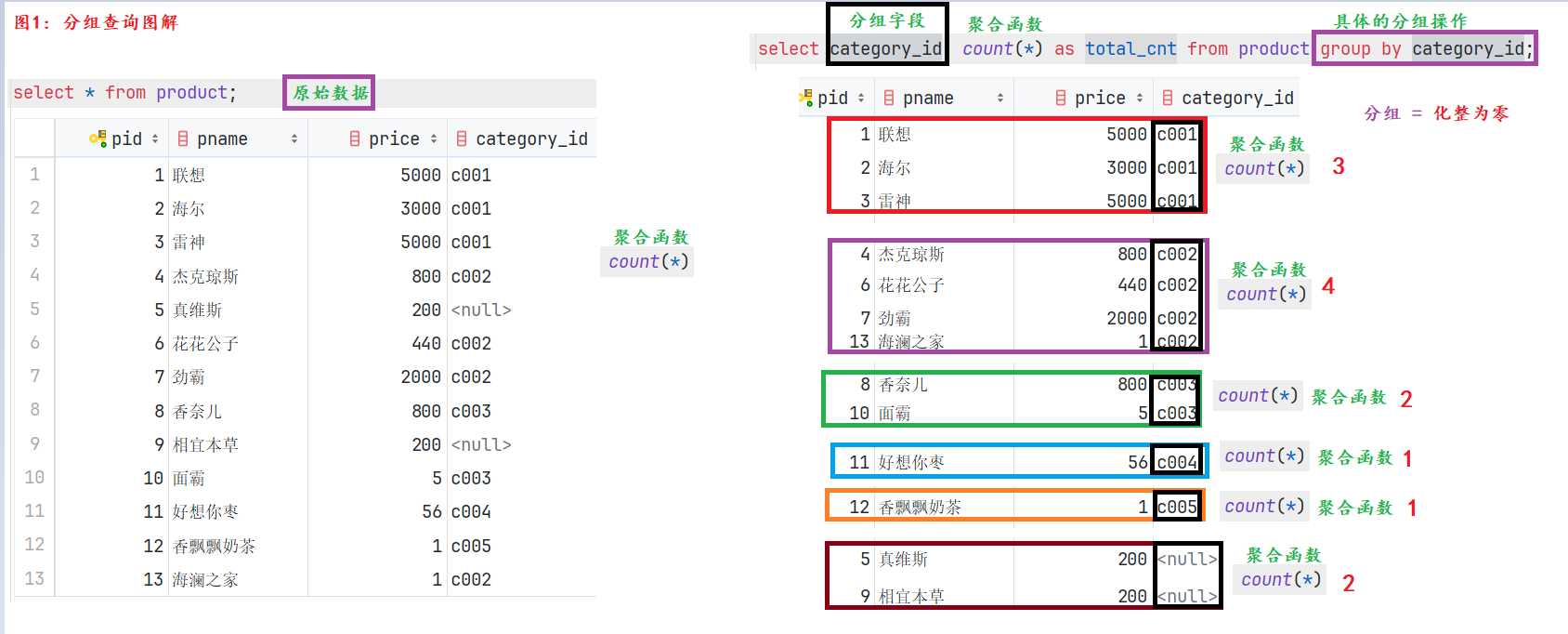Click the '相宜本草' cell in the original data table
The height and width of the screenshot is (634, 1568).
pos(205,444)
